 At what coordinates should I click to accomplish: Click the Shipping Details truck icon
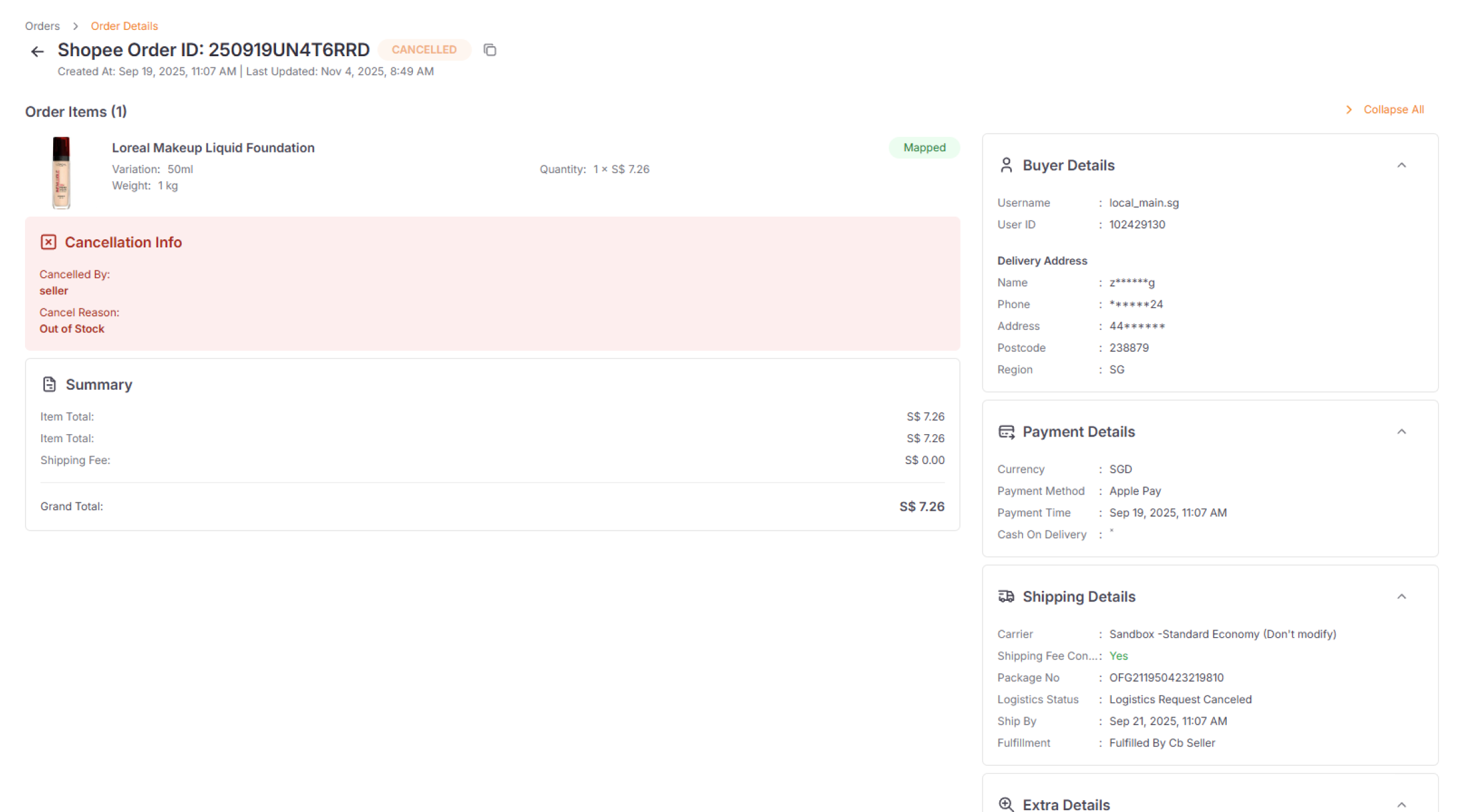[1006, 597]
